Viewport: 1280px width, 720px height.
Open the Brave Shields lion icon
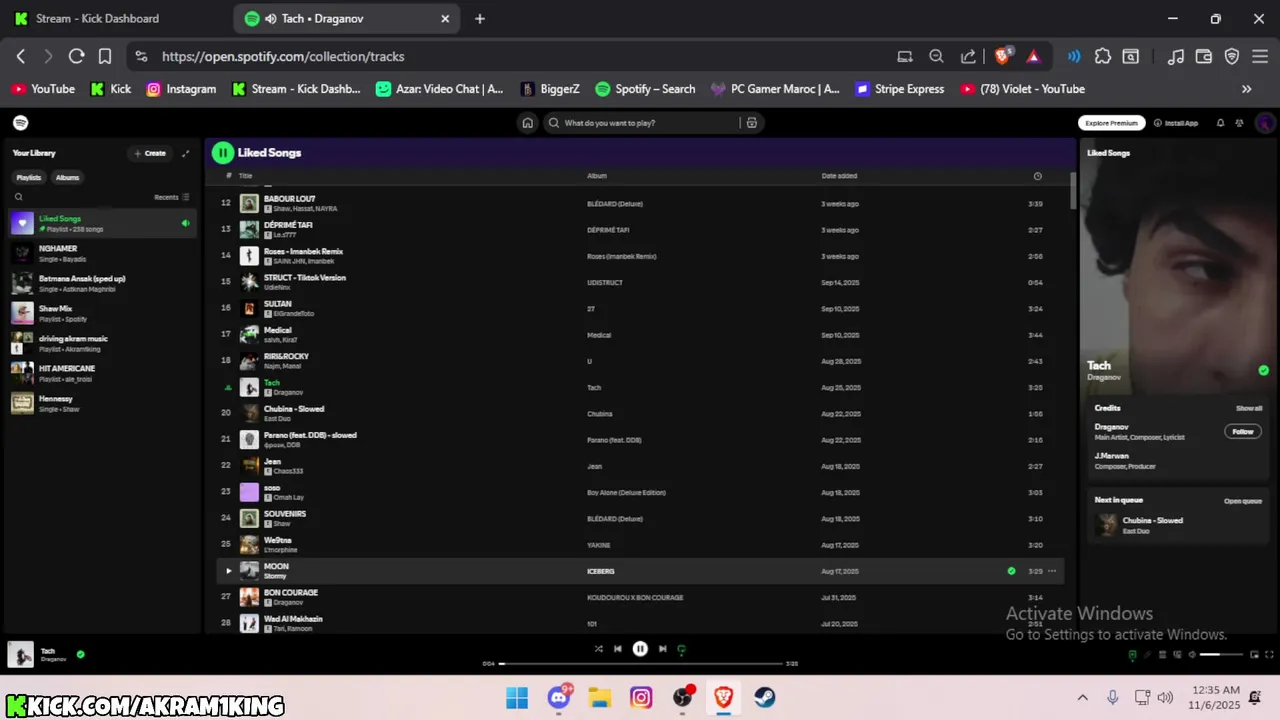pyautogui.click(x=1003, y=57)
